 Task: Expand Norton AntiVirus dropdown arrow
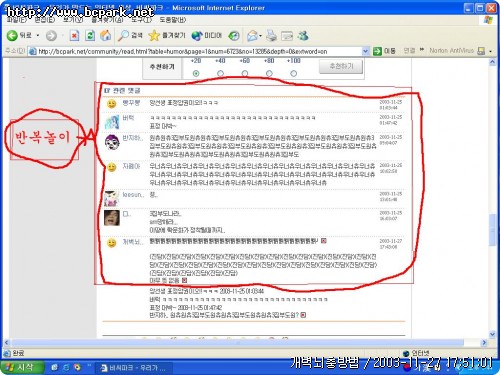click(491, 51)
